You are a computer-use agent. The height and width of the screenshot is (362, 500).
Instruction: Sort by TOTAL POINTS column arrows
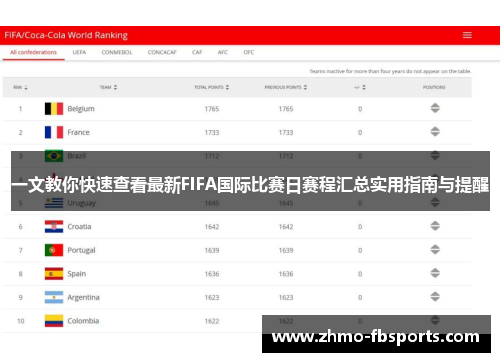(x=227, y=87)
